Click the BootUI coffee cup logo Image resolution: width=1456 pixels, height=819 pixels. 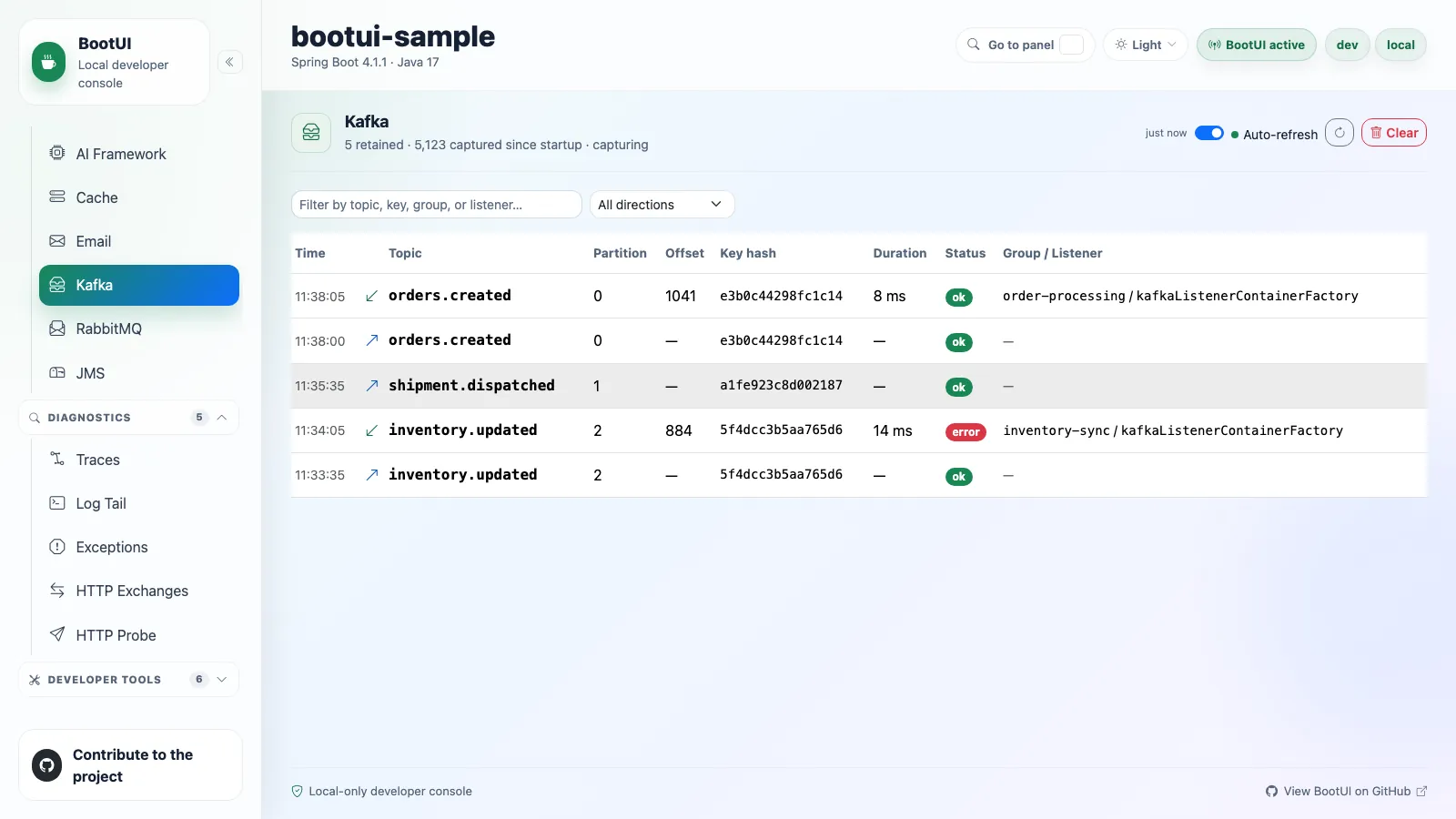pyautogui.click(x=48, y=62)
